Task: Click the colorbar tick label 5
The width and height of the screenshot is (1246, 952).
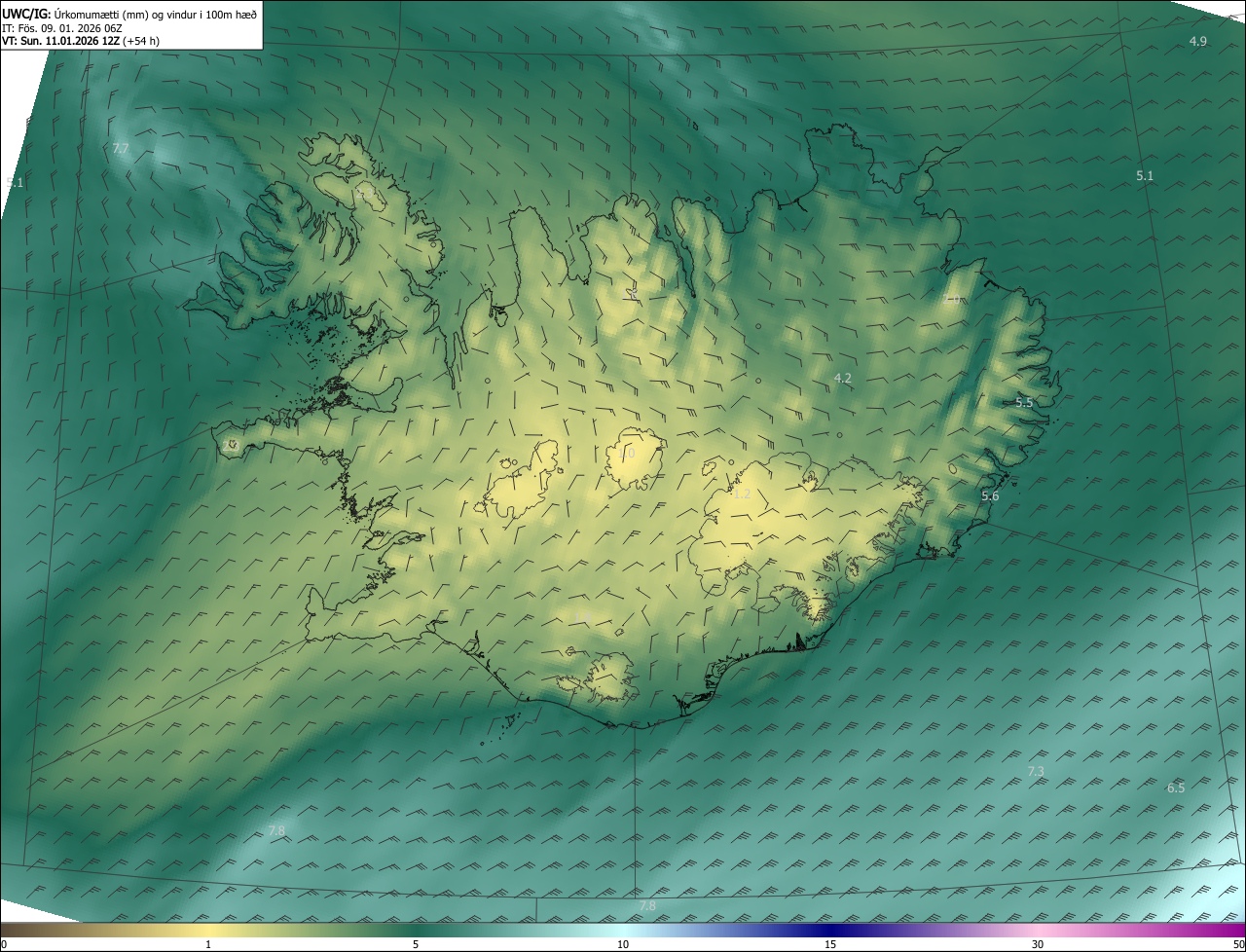Action: point(416,945)
